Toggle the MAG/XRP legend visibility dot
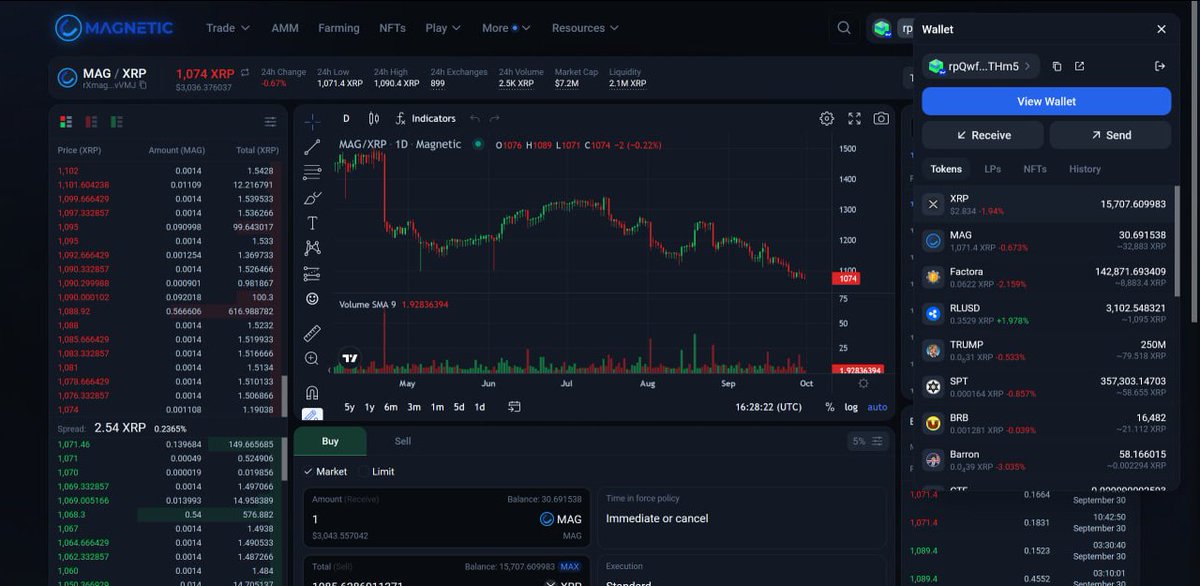 click(478, 144)
